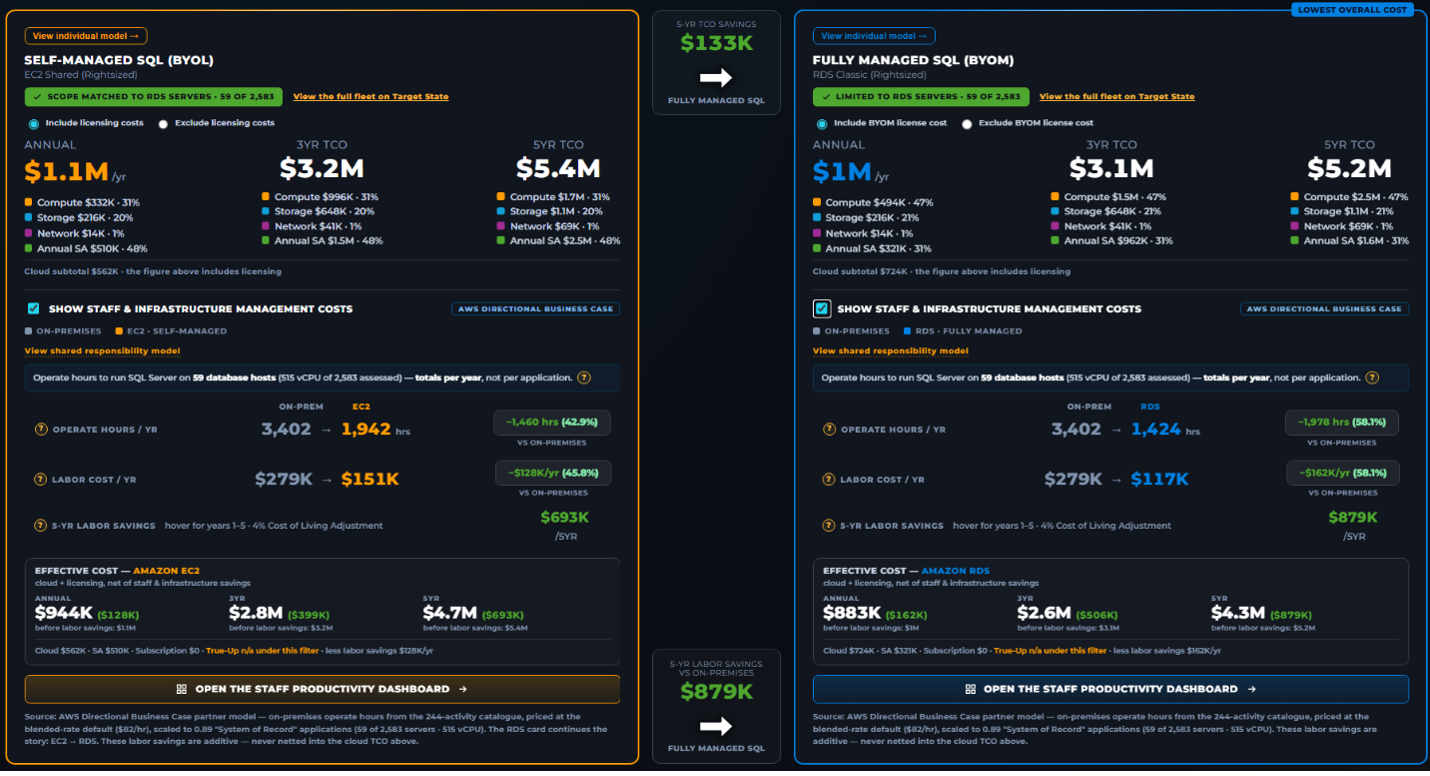Screen dimensions: 1430x776
Task: Click help icon beside Operate Hours in RDS card
Action: (829, 429)
